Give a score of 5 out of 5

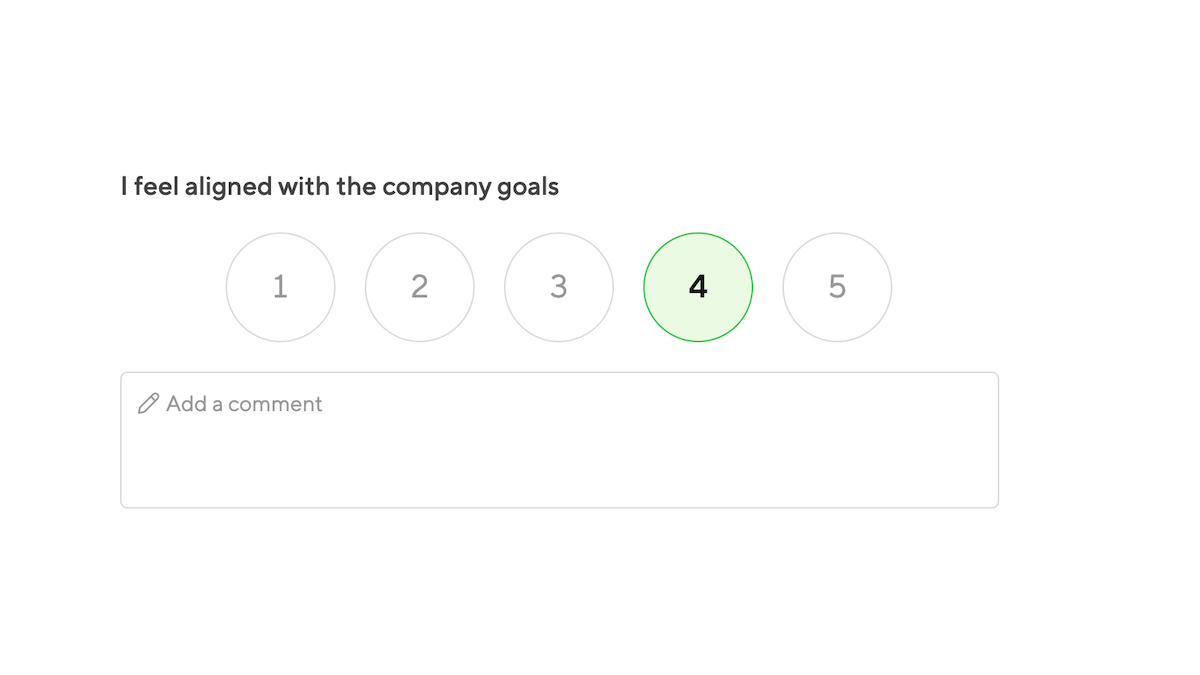click(x=837, y=287)
